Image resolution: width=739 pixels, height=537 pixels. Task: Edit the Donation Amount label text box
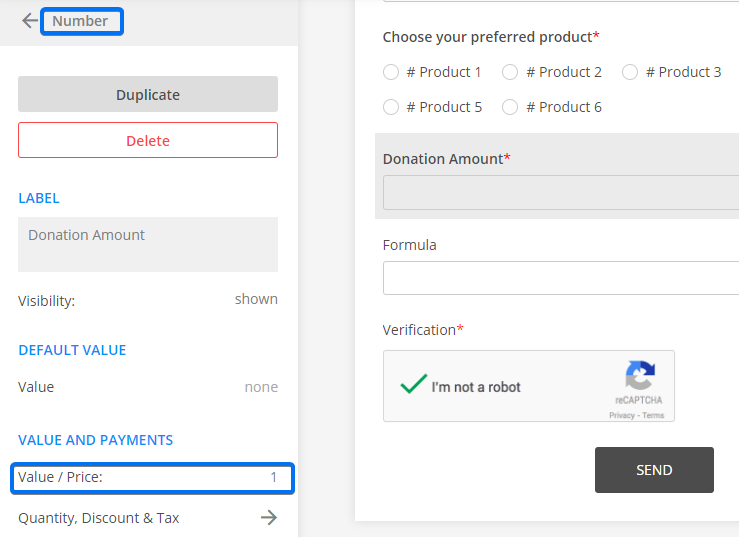(x=148, y=244)
